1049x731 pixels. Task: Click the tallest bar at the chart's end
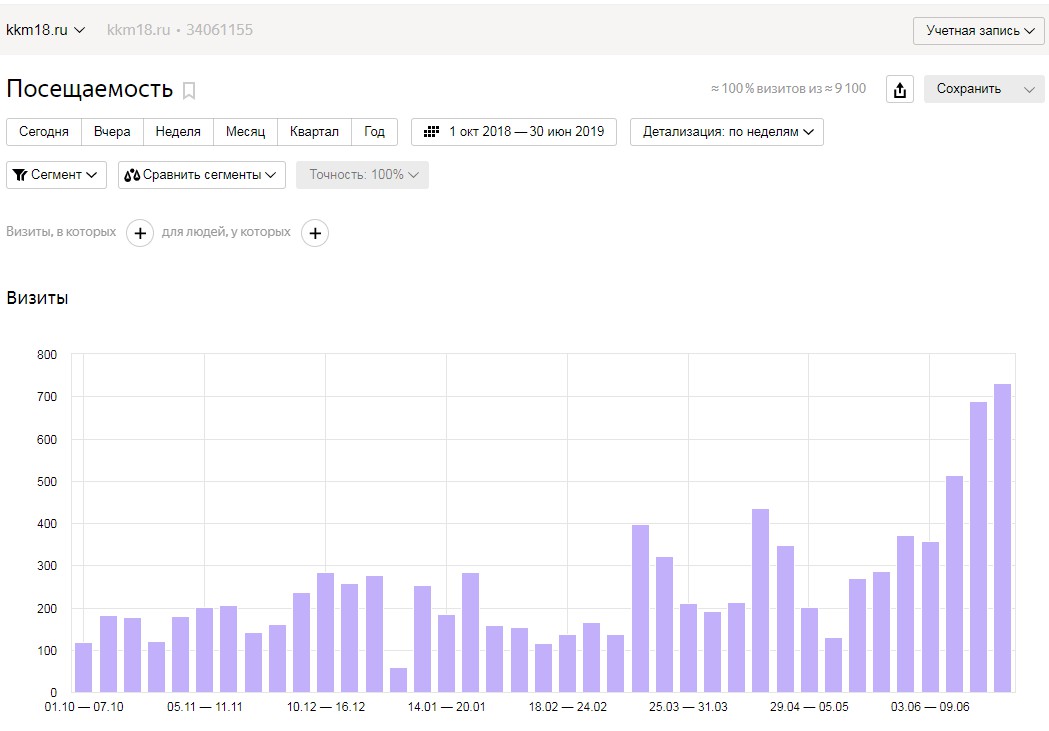coord(1002,538)
